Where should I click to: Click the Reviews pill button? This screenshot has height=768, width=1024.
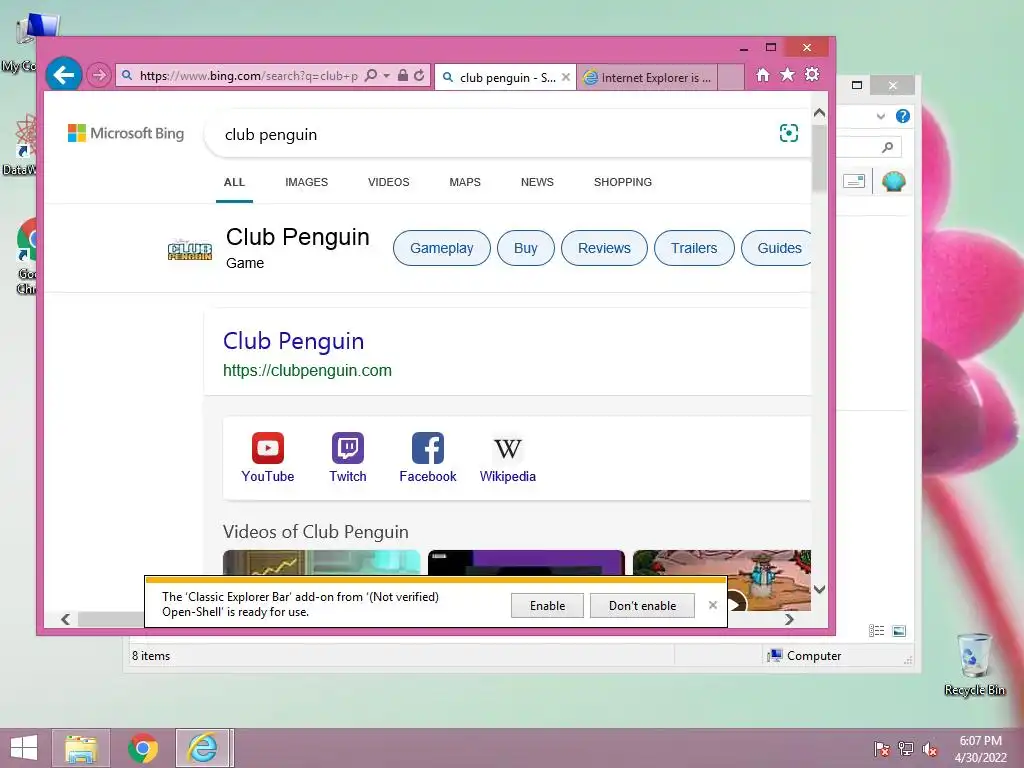point(604,248)
